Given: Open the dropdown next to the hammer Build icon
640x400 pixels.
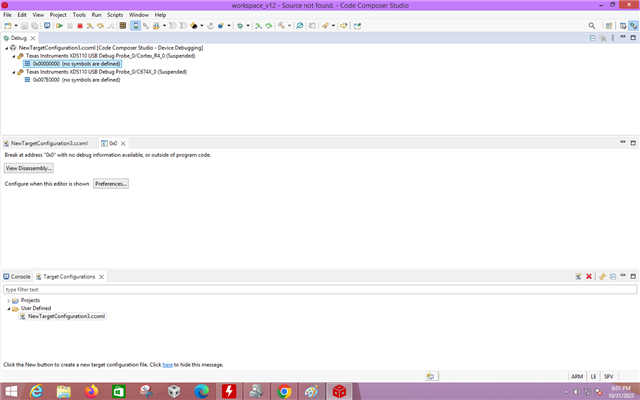Looking at the screenshot, I should click(x=289, y=26).
